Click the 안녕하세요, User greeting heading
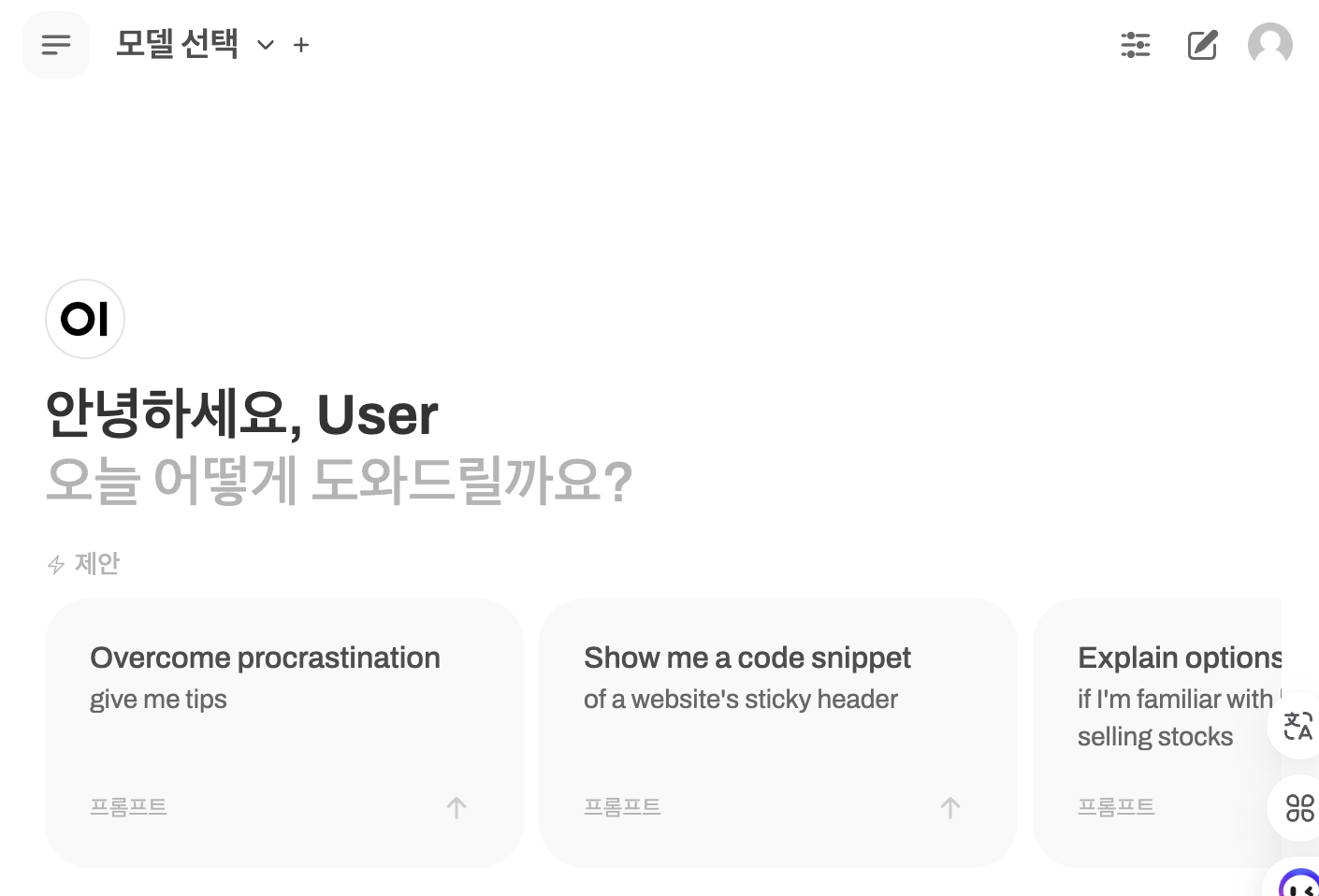The height and width of the screenshot is (896, 1319). tap(241, 413)
